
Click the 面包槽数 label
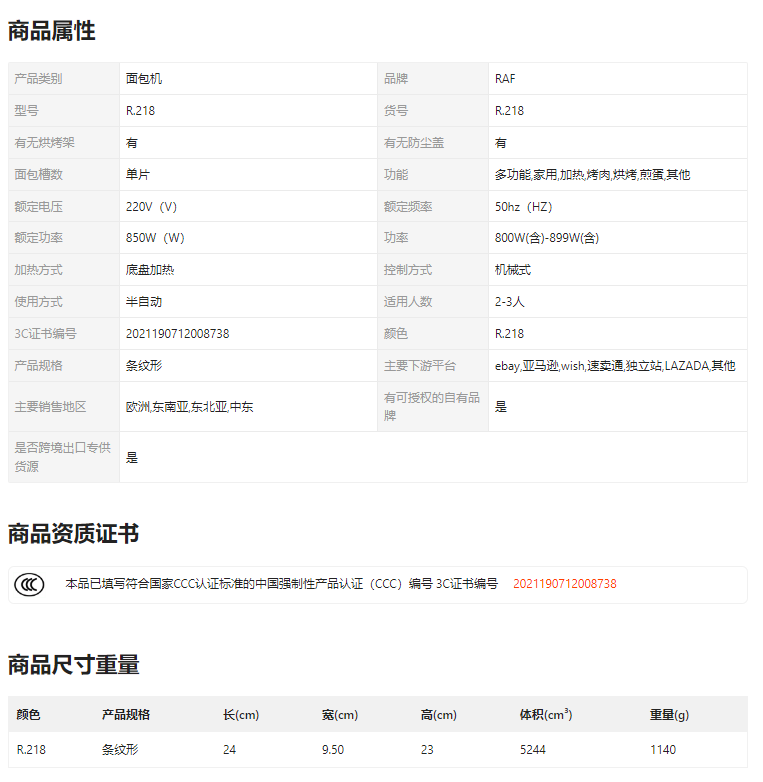38,175
